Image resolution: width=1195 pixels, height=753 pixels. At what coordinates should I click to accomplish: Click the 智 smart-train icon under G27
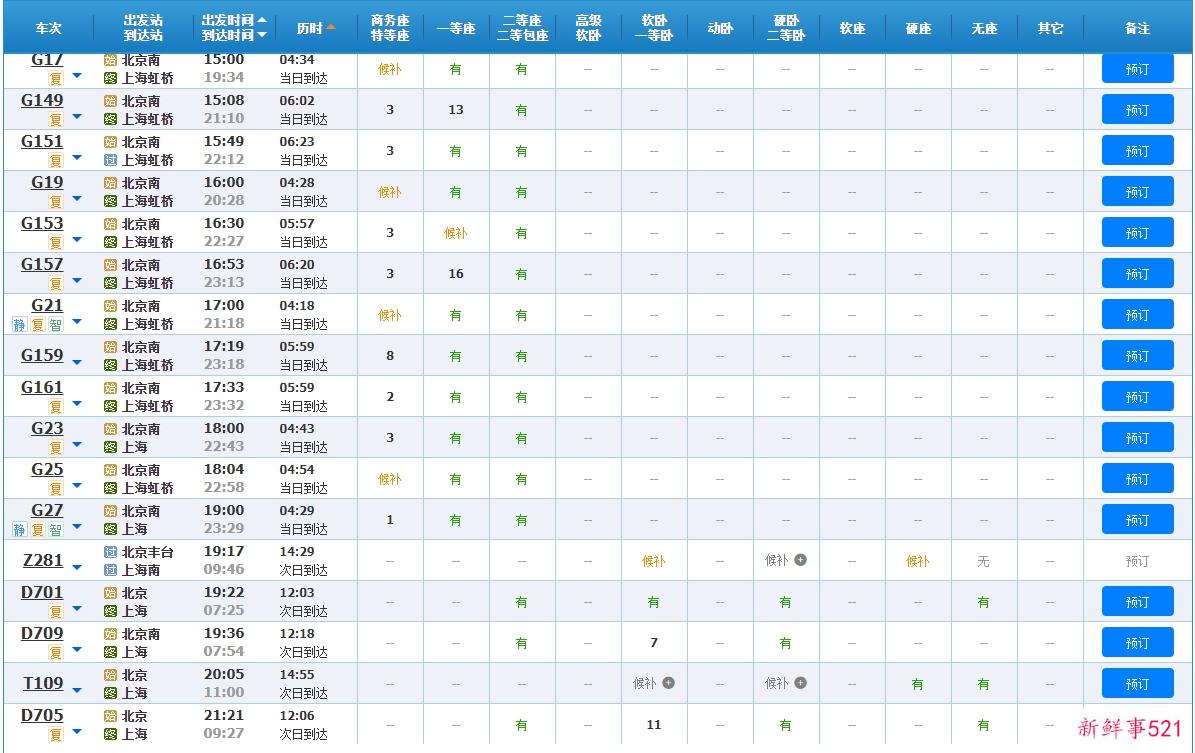click(56, 529)
